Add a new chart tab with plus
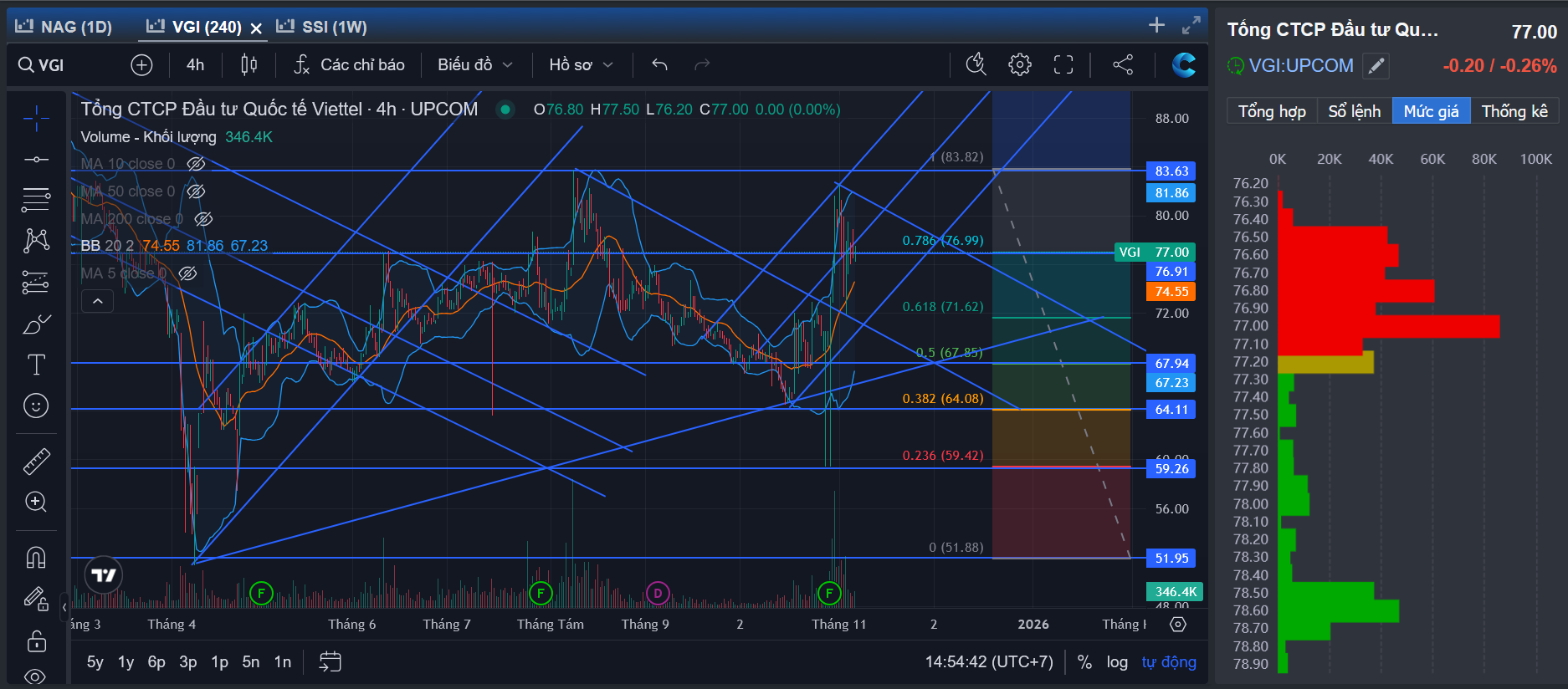 1156,25
